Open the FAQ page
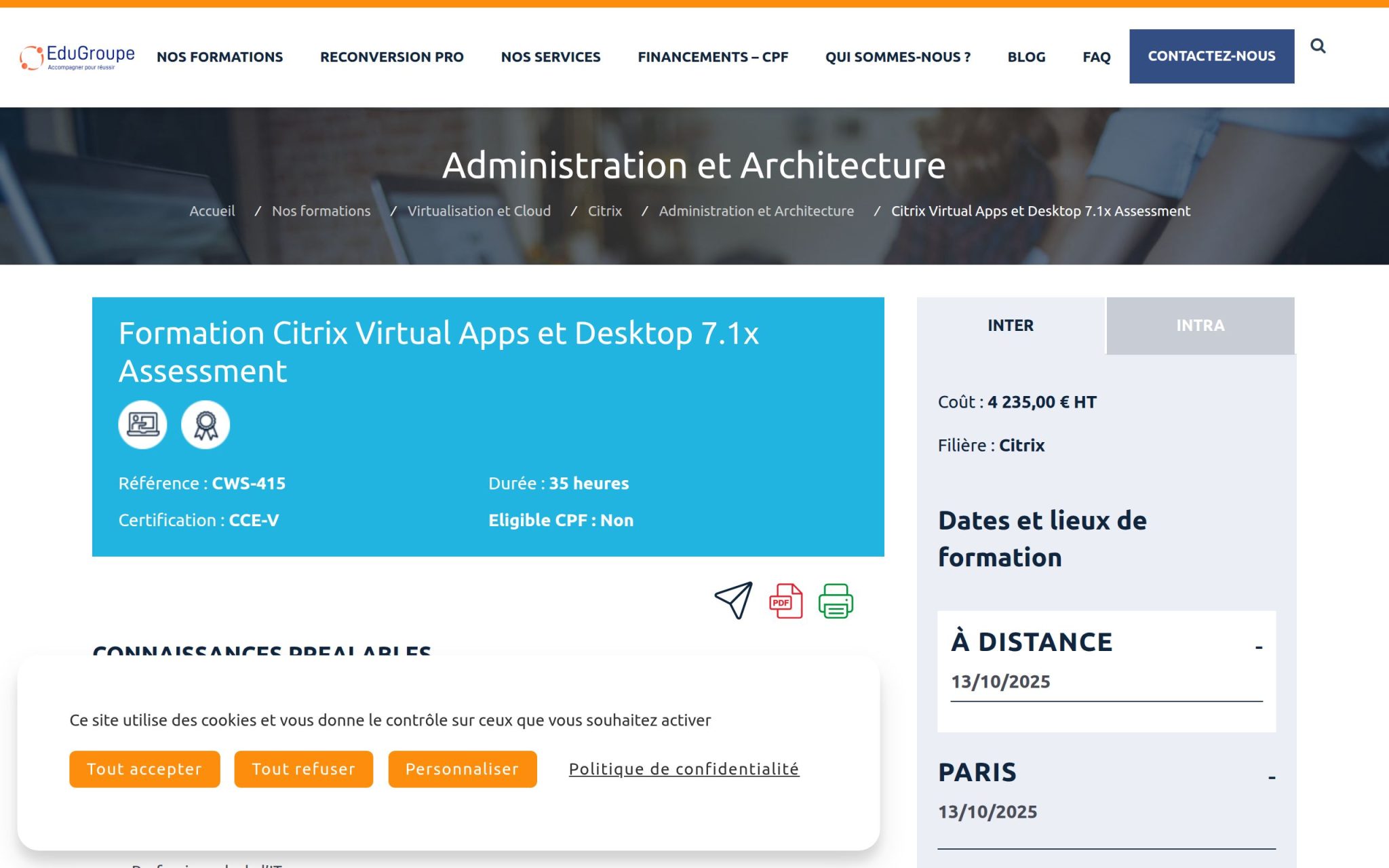Viewport: 1389px width, 868px height. [x=1096, y=57]
